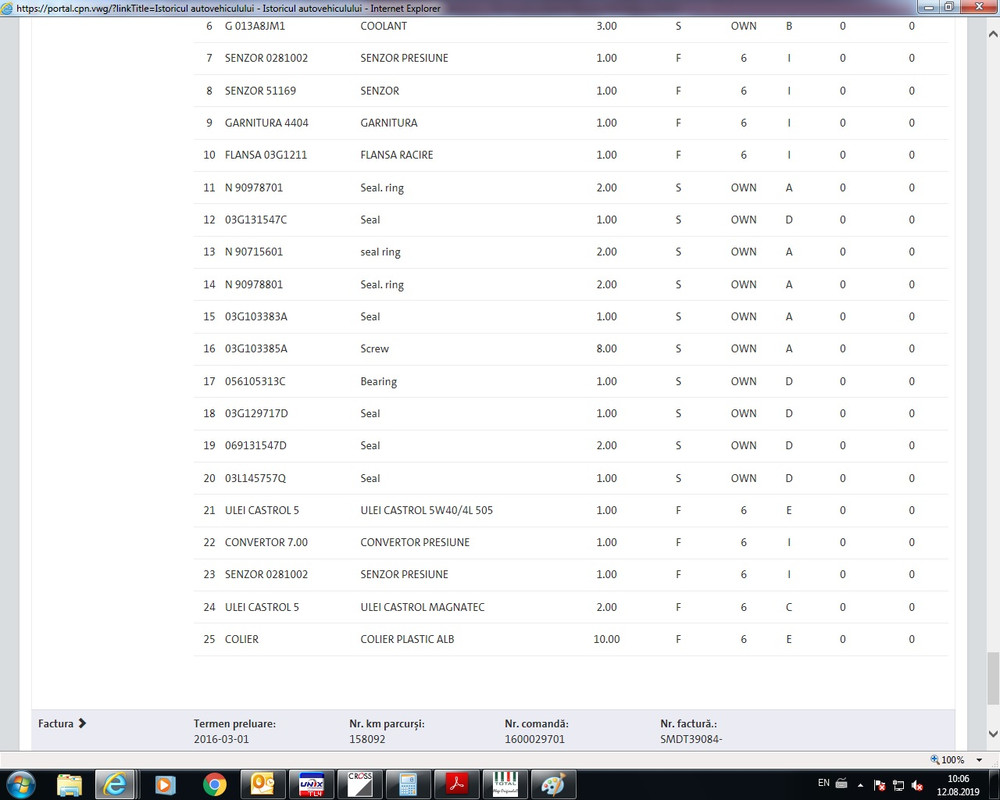This screenshot has width=1000, height=800.
Task: Open the on-screen keyboard tray icon
Action: [841, 783]
